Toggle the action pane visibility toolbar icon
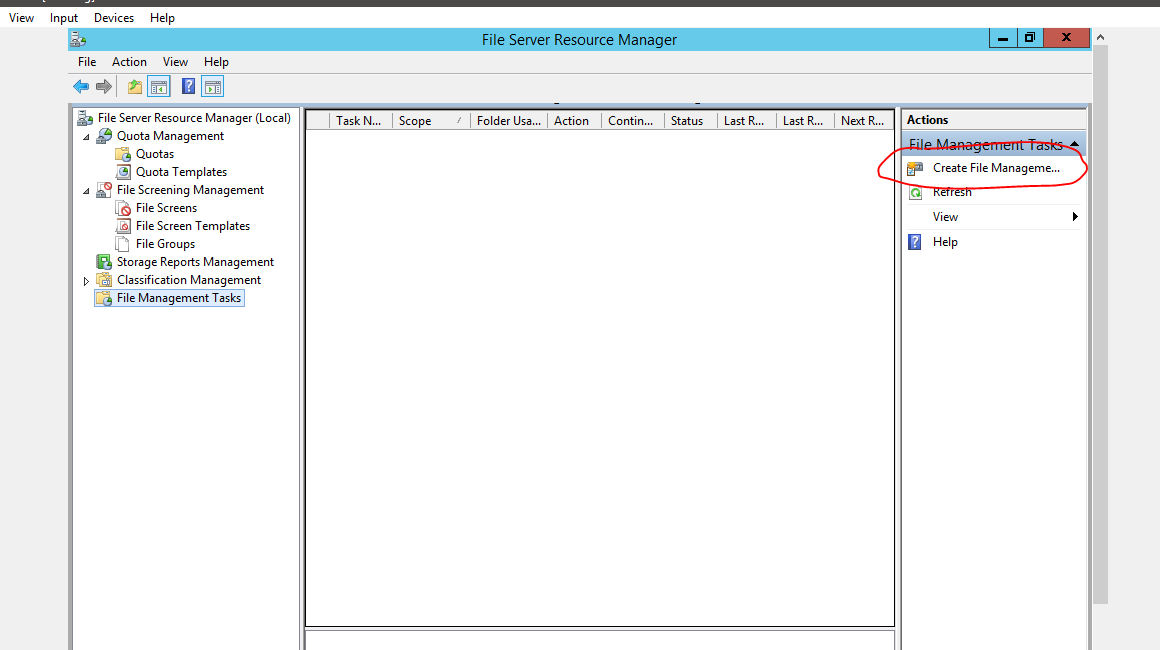The height and width of the screenshot is (650, 1160). click(x=212, y=86)
